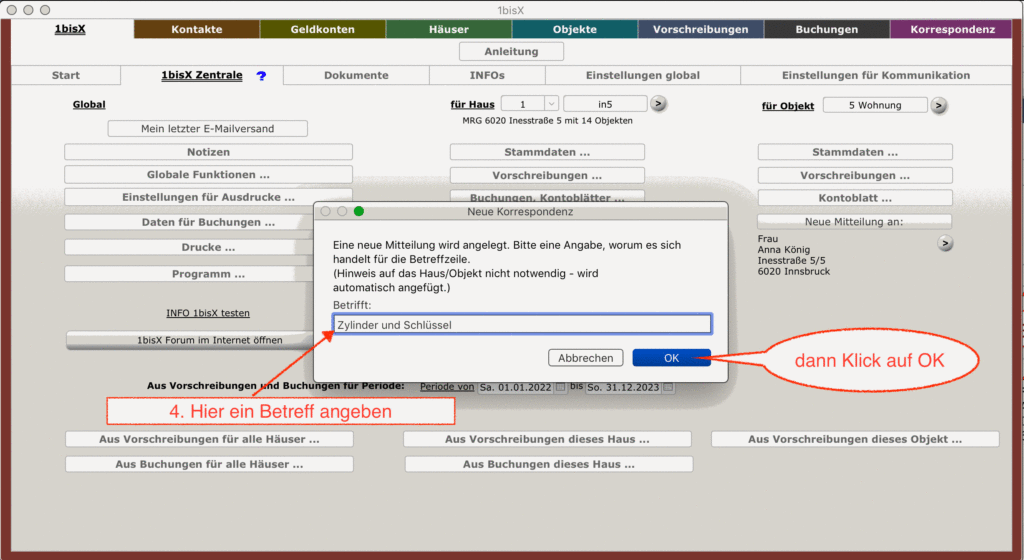Open Einstellungen für Kommunikation subtab
Viewport: 1024px width, 560px height.
coord(876,75)
